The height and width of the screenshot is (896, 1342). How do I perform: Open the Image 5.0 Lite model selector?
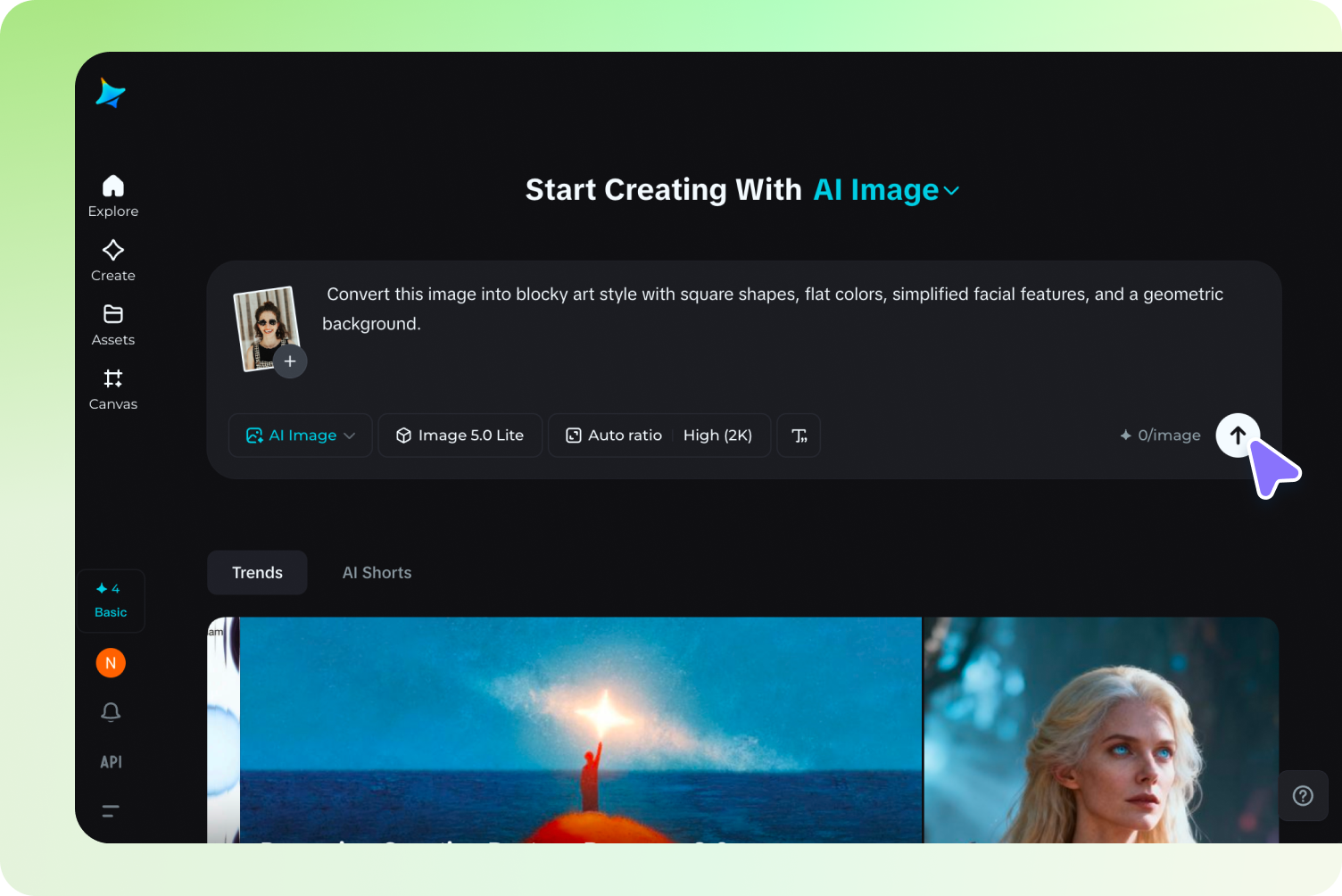pos(460,436)
